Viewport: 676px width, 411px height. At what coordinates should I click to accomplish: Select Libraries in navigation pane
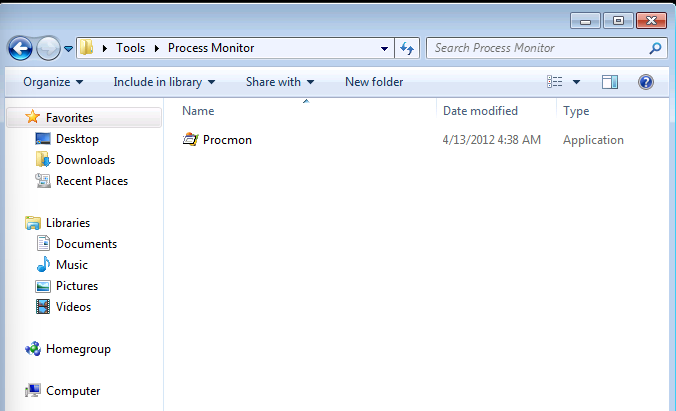(68, 223)
